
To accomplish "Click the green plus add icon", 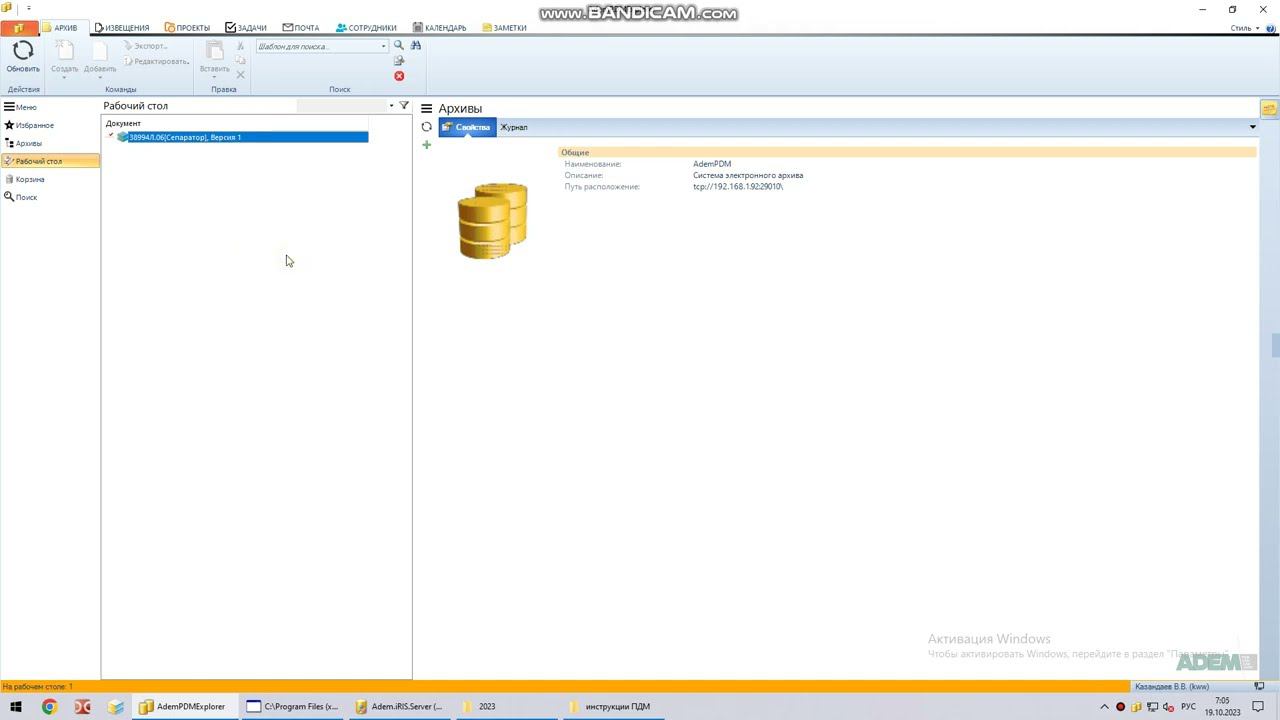I will [427, 145].
